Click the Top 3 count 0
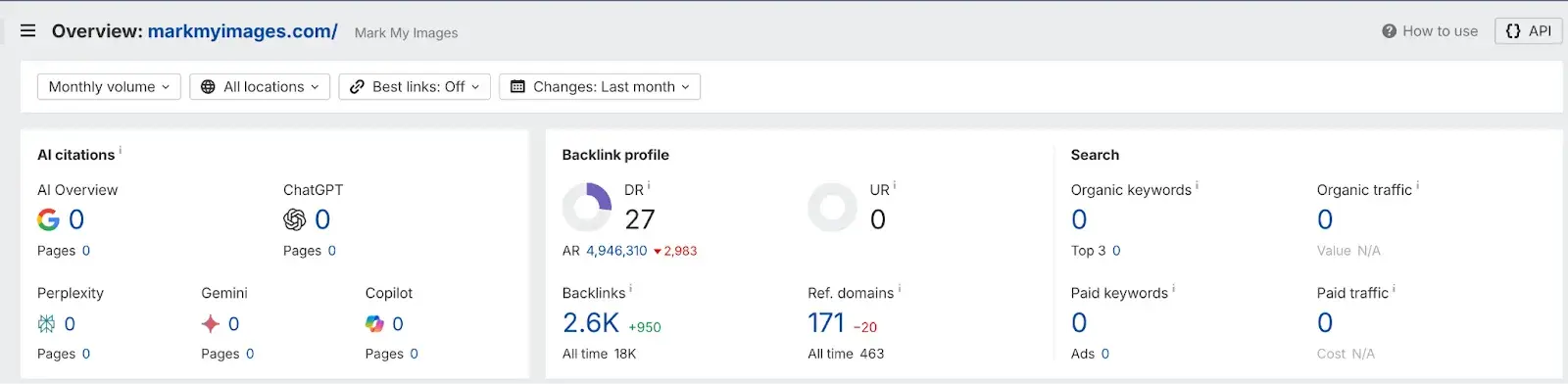Viewport: 1568px width, 384px height. [x=1116, y=251]
